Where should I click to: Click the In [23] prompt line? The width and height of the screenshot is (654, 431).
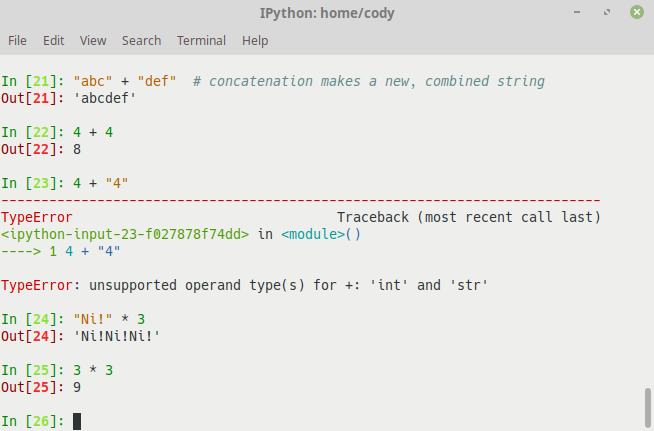tap(68, 183)
